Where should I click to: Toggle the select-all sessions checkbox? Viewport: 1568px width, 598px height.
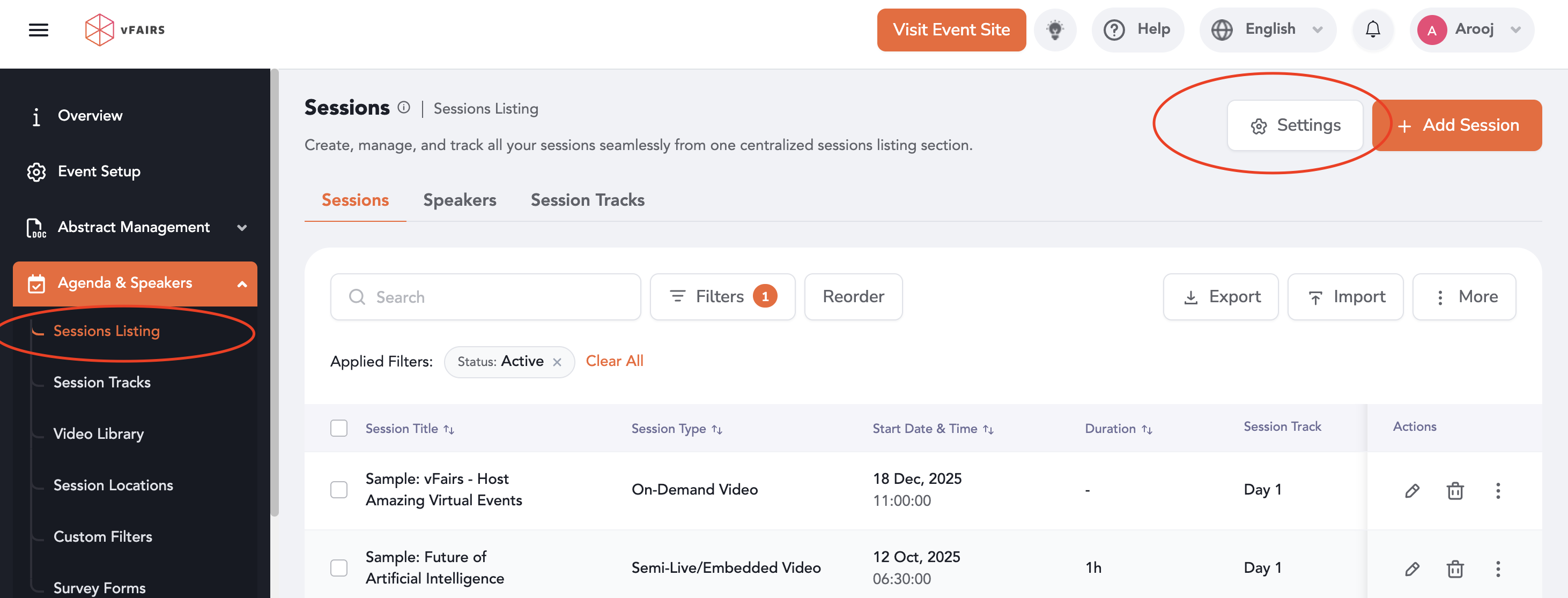[338, 428]
